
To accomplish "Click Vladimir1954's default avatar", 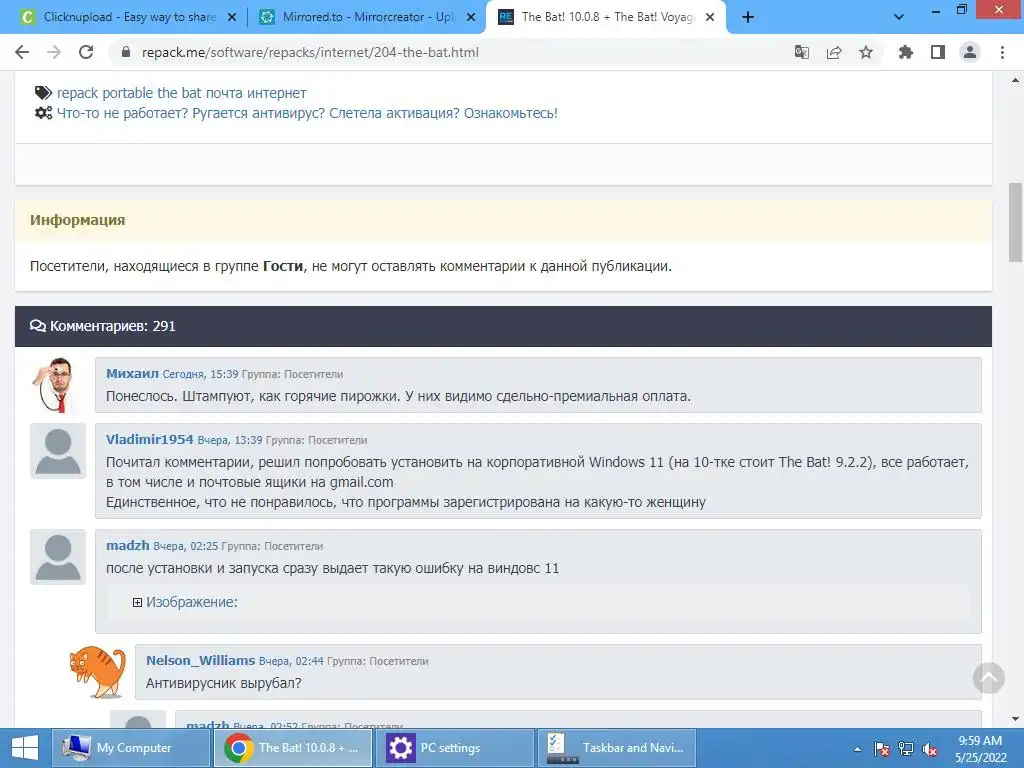I will pos(58,451).
